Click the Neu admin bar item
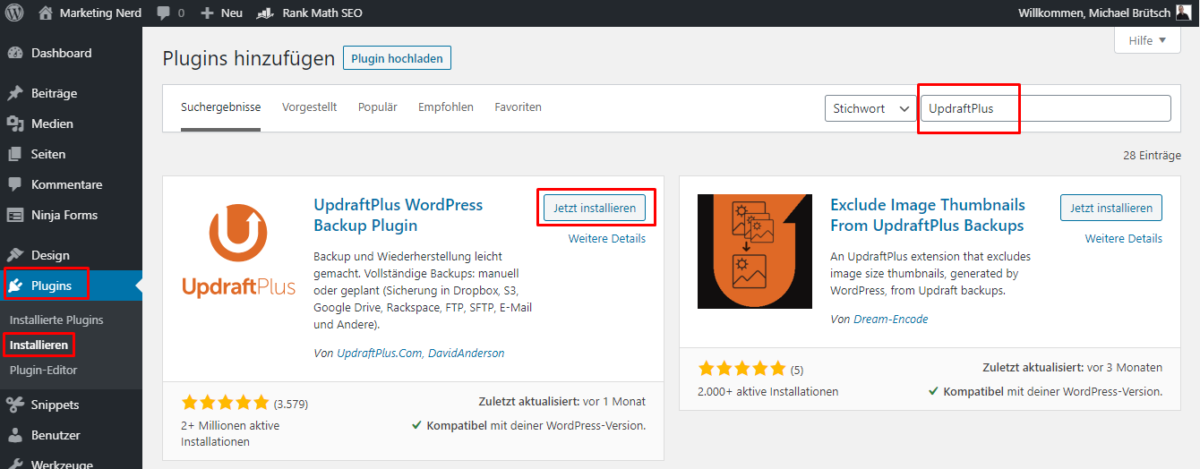The height and width of the screenshot is (469, 1200). pos(231,14)
